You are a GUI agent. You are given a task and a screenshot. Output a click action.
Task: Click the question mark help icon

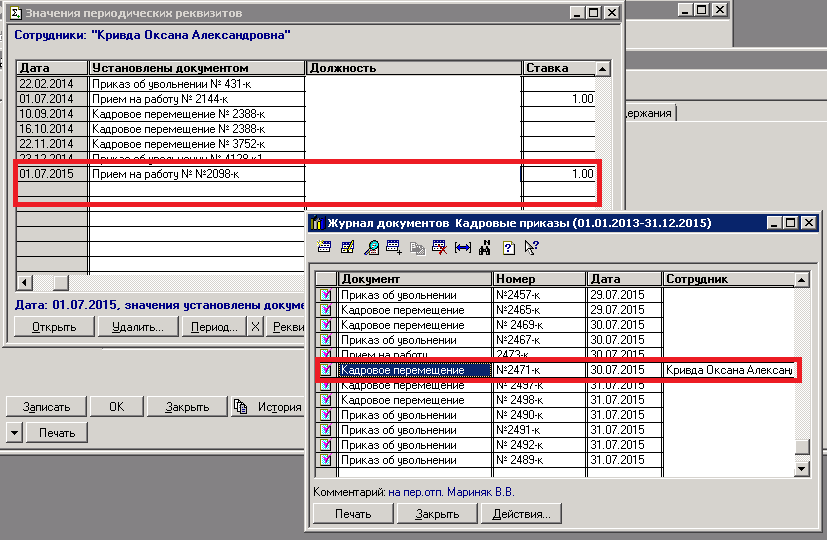click(509, 247)
